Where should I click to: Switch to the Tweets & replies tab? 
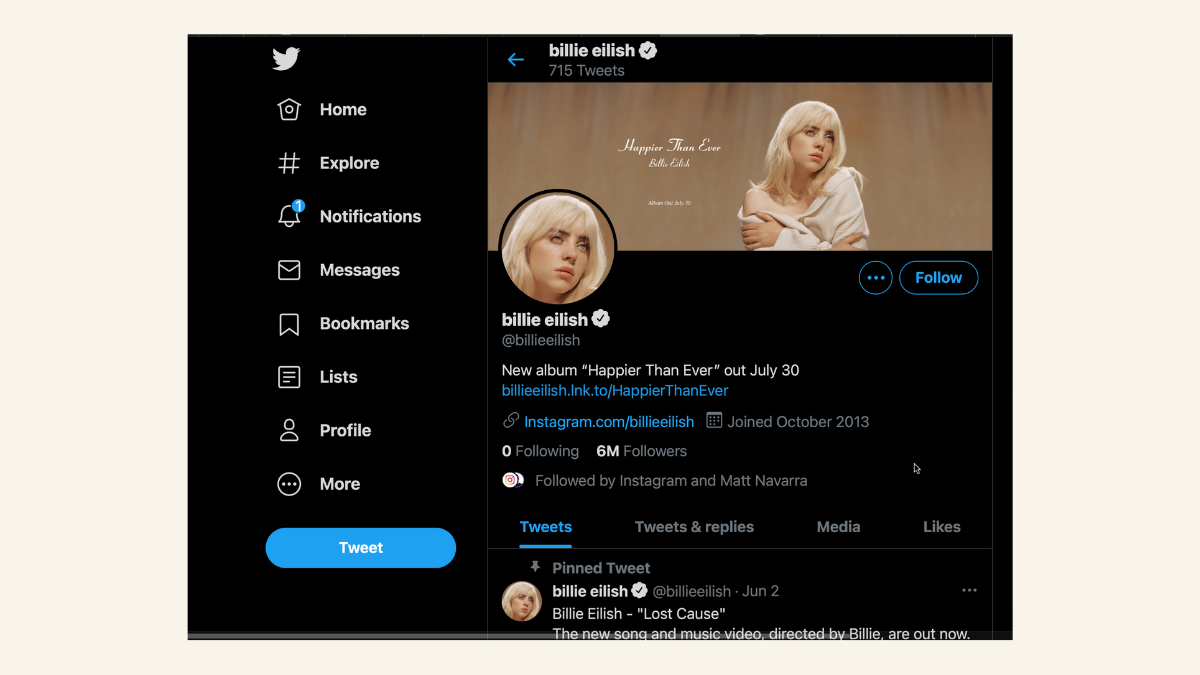tap(694, 527)
